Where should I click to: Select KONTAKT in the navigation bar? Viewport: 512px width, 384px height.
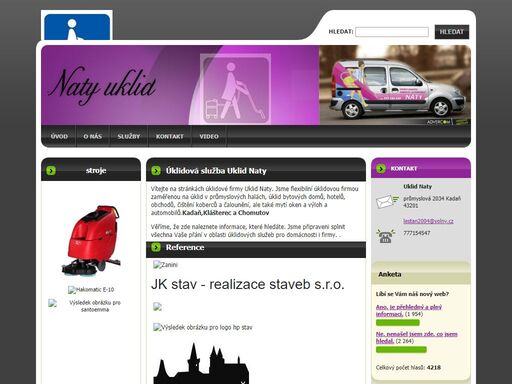click(170, 136)
